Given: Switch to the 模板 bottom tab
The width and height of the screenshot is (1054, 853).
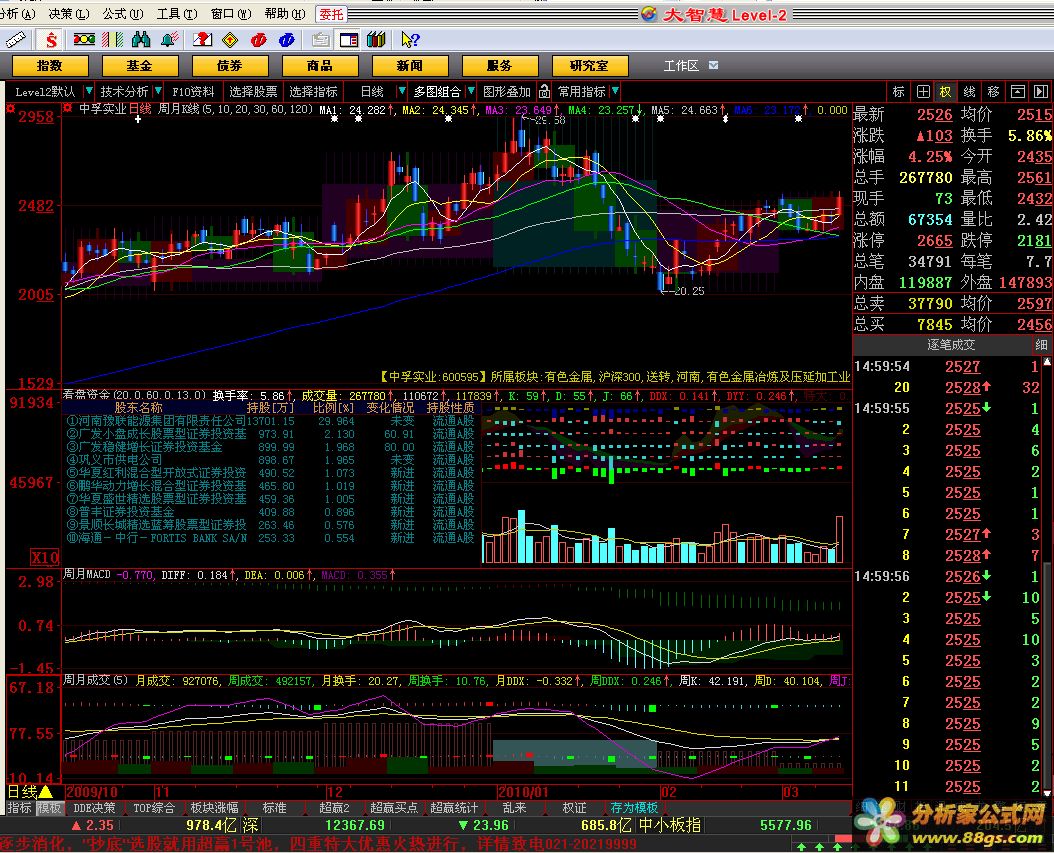Looking at the screenshot, I should (x=49, y=808).
